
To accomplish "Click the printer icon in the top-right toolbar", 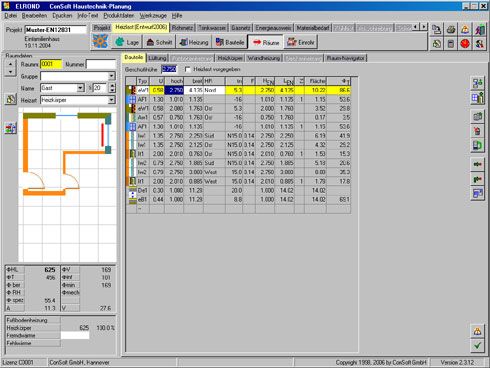I will 451,30.
